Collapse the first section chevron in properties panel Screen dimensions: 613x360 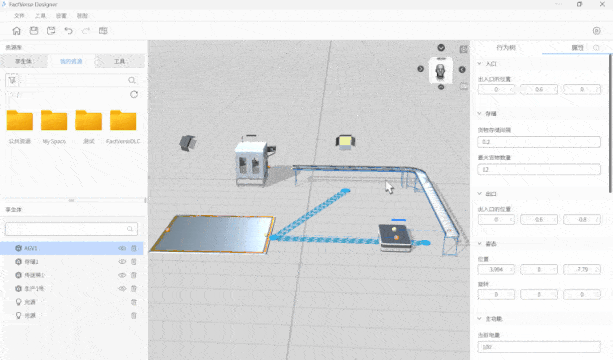tap(480, 63)
